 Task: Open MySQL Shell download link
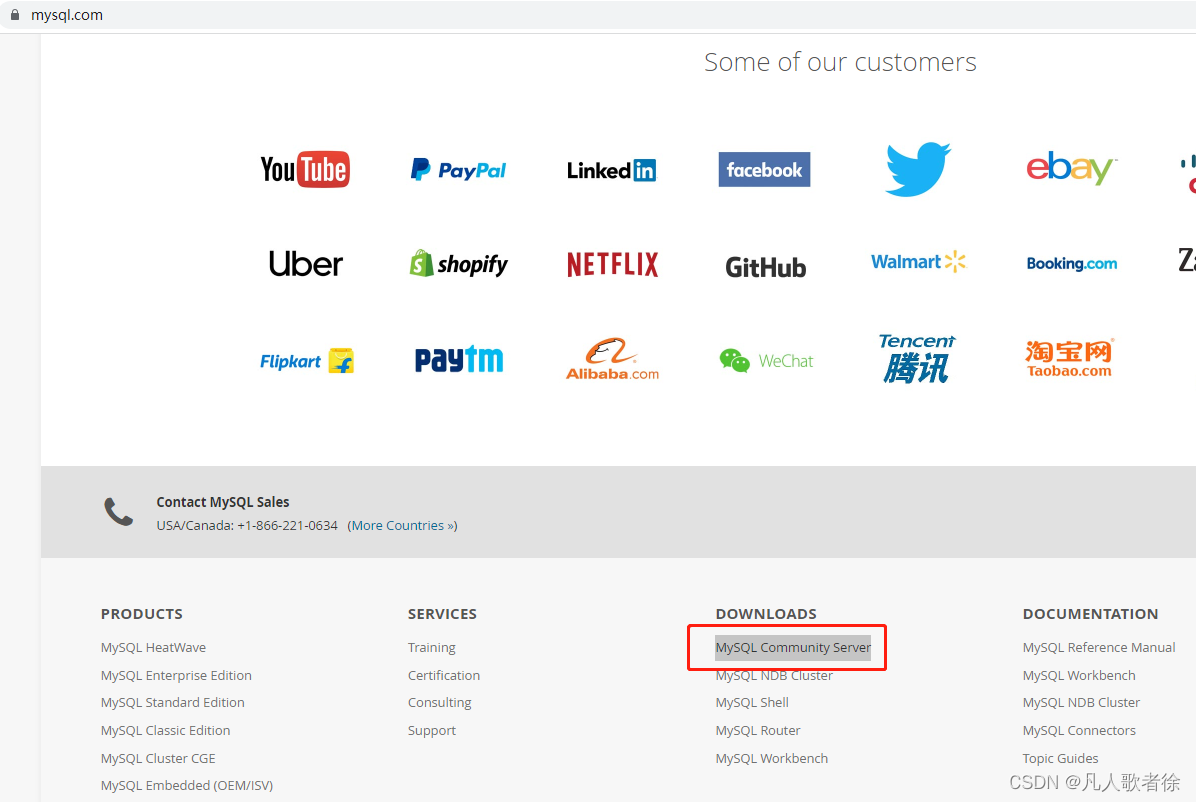(x=752, y=702)
